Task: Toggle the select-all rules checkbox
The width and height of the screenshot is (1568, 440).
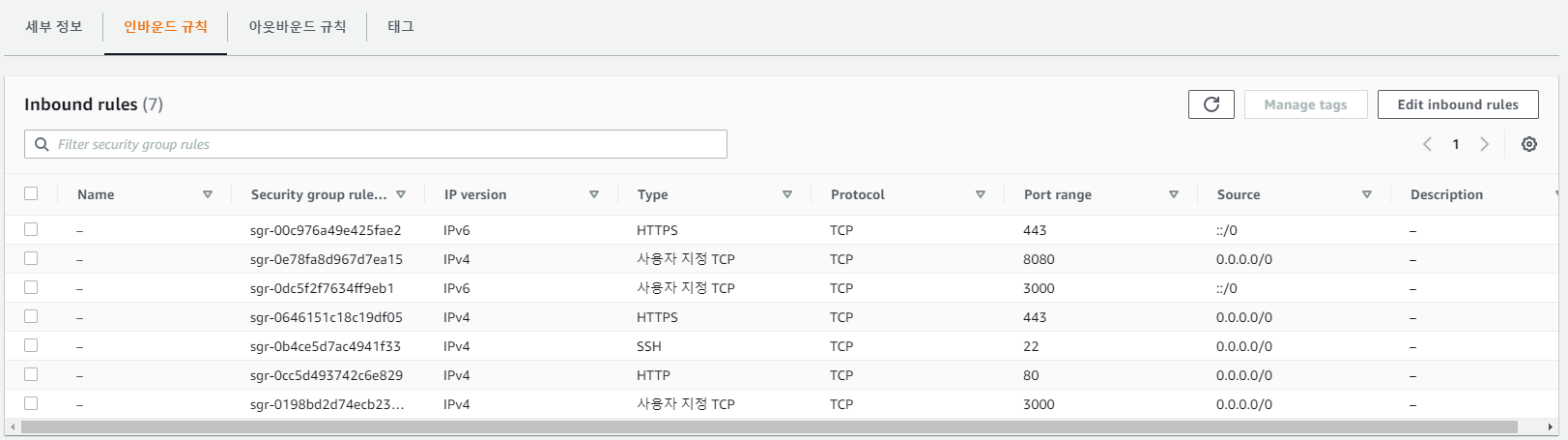Action: (x=31, y=193)
